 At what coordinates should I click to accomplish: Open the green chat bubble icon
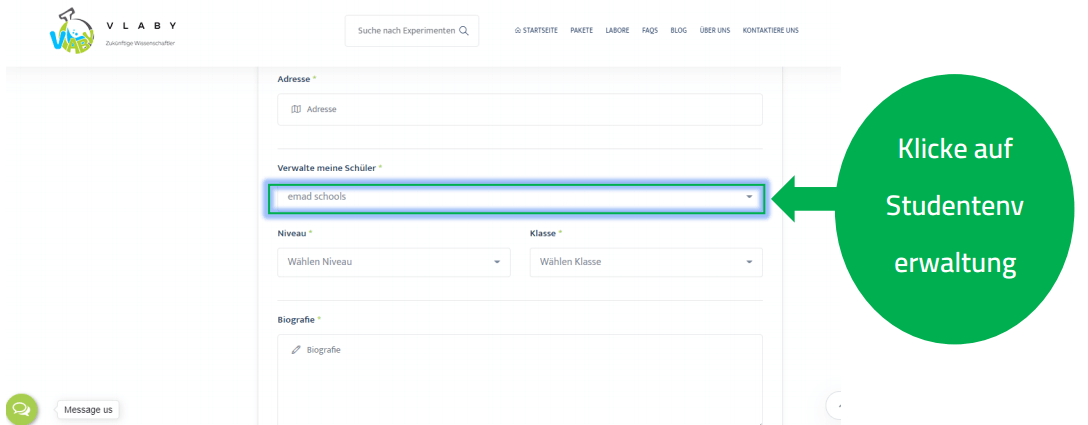[21, 409]
